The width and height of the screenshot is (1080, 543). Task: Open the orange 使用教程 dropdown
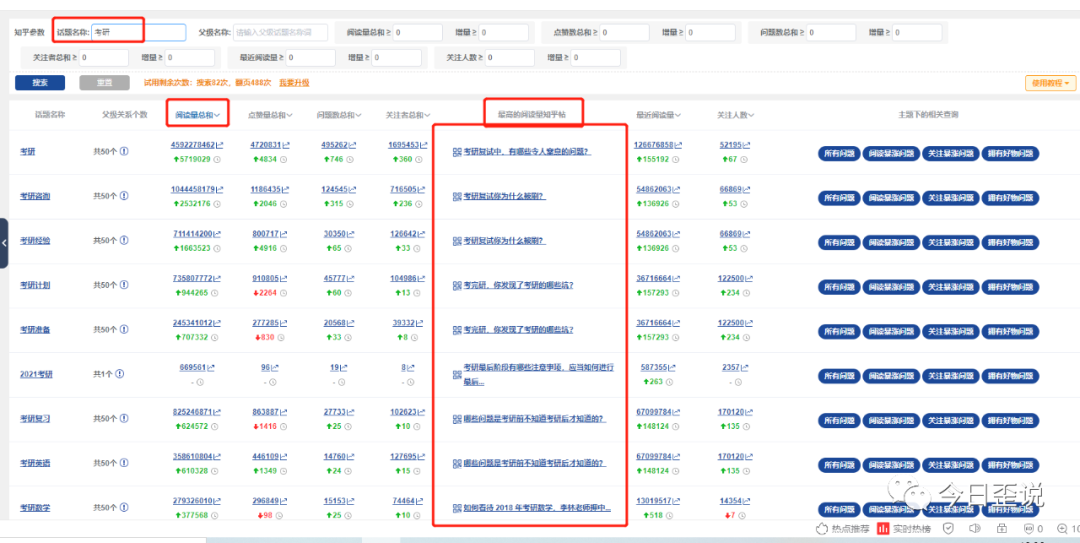pyautogui.click(x=1050, y=83)
